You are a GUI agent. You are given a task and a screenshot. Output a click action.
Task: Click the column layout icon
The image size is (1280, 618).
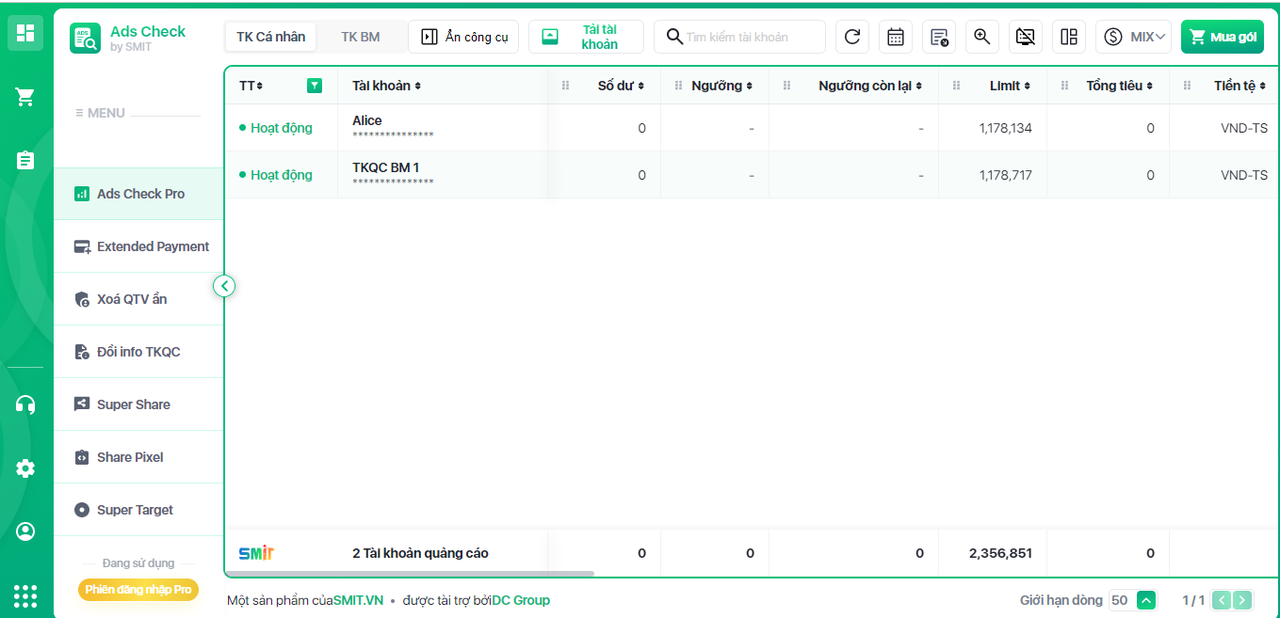tap(1068, 37)
